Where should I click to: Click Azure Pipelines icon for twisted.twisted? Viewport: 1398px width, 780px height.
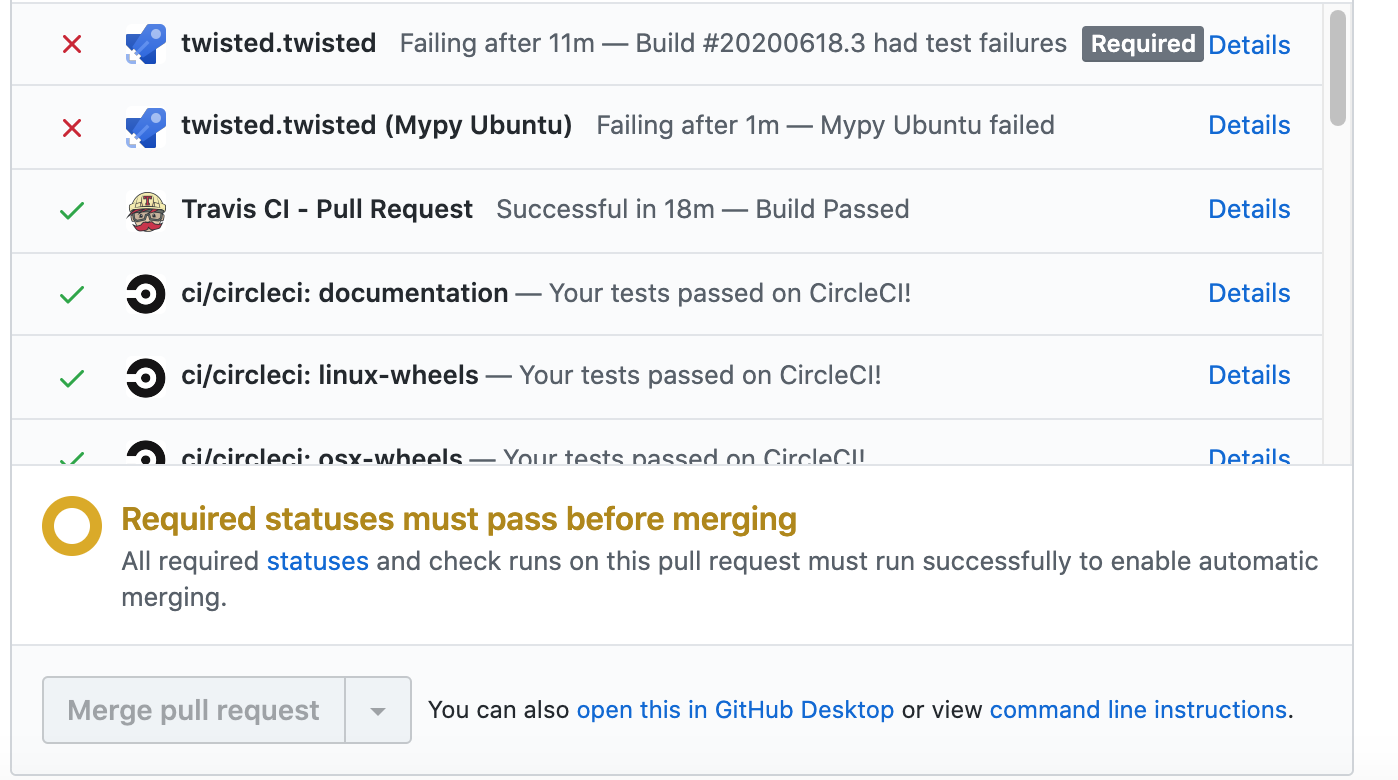[146, 45]
